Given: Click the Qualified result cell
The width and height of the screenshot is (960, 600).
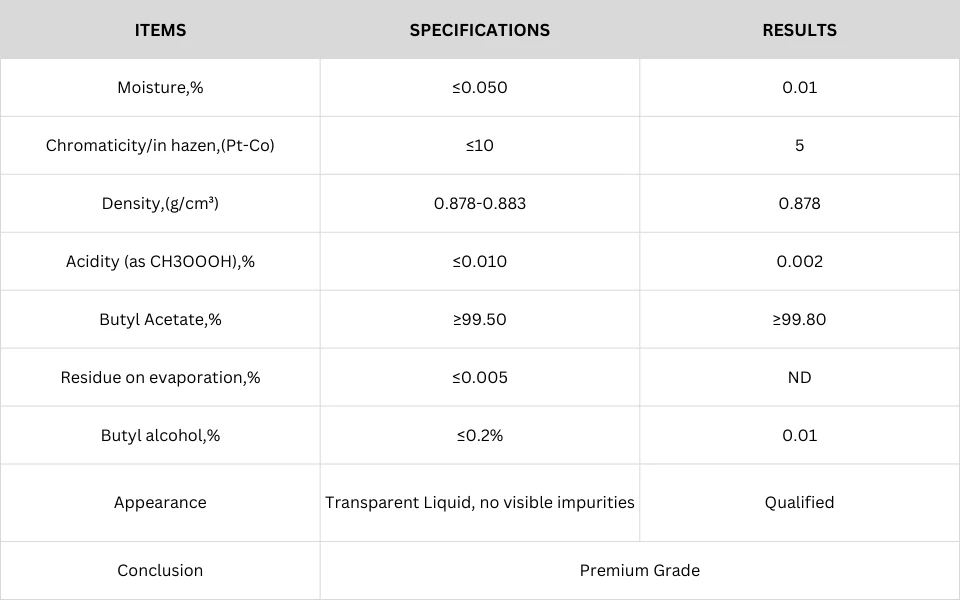Looking at the screenshot, I should click(x=800, y=503).
